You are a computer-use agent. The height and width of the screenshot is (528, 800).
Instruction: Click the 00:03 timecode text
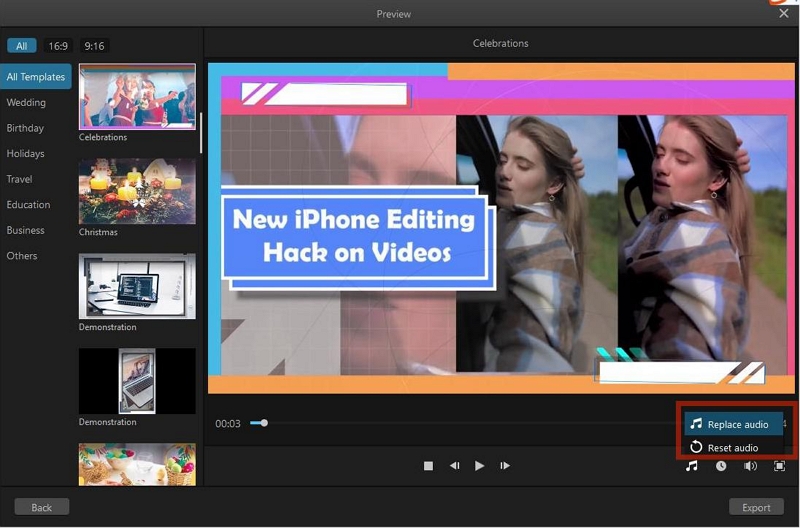pyautogui.click(x=228, y=423)
